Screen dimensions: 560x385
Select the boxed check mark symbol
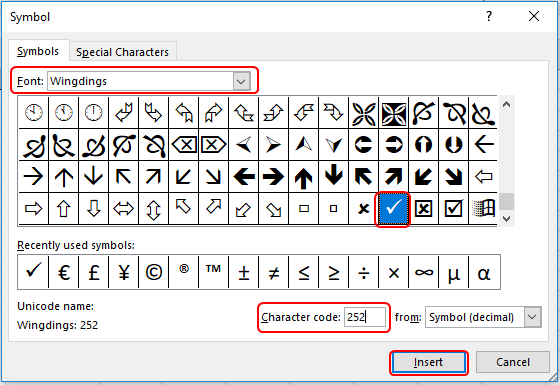pyautogui.click(x=453, y=209)
